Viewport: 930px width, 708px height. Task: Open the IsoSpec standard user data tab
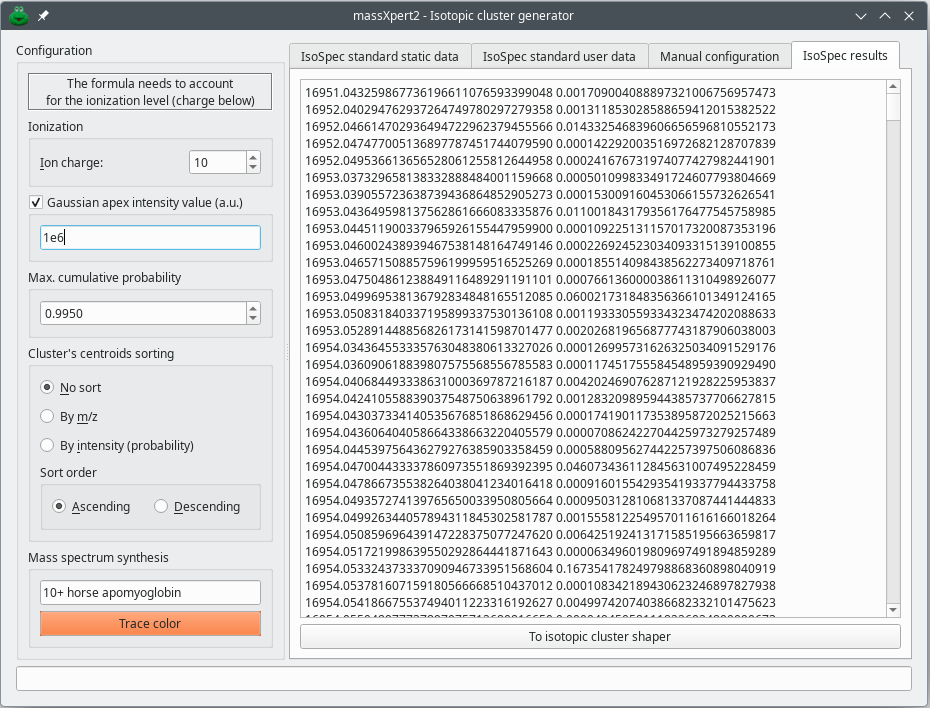(558, 57)
